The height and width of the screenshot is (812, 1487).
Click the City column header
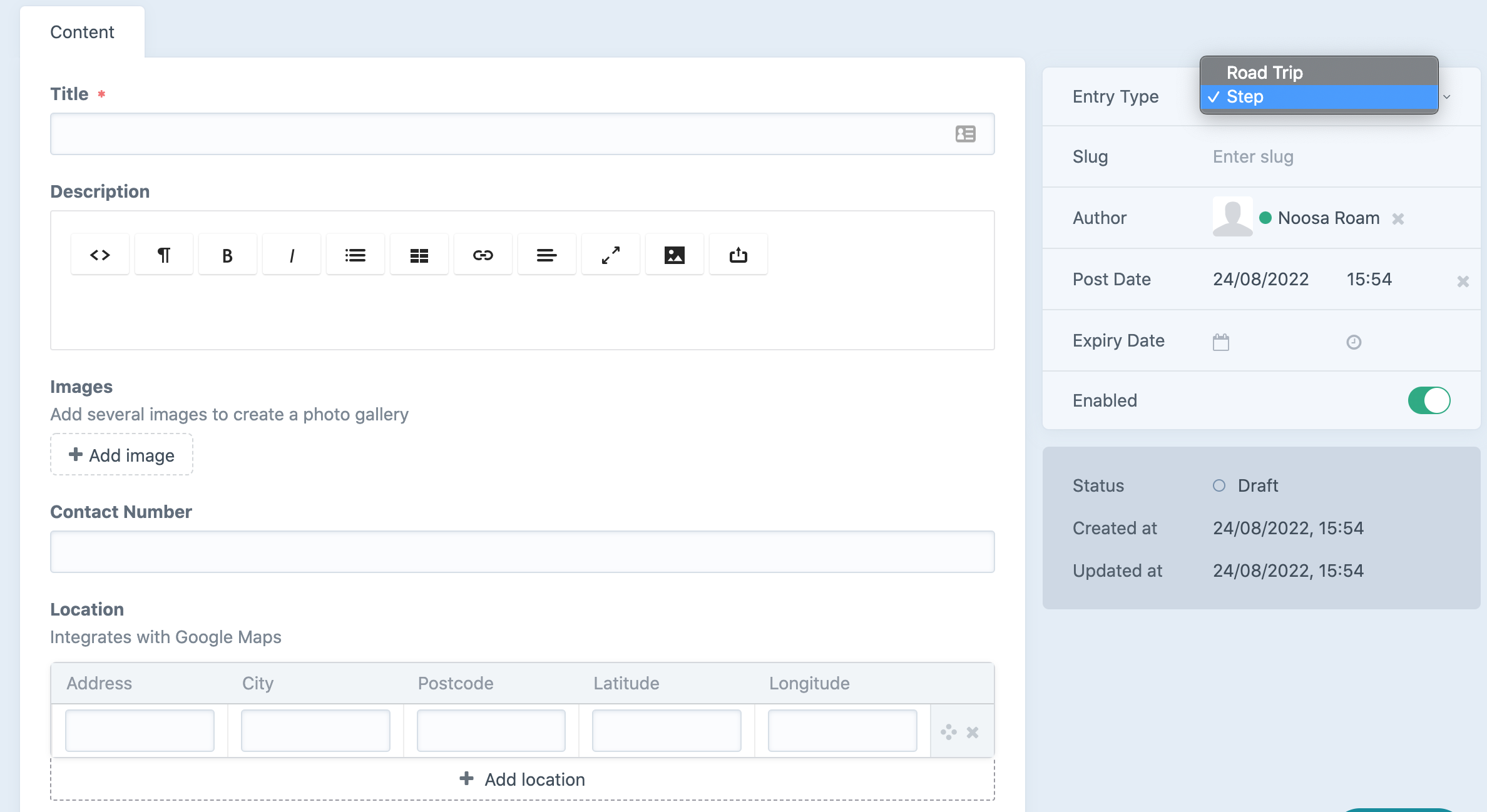pyautogui.click(x=258, y=683)
